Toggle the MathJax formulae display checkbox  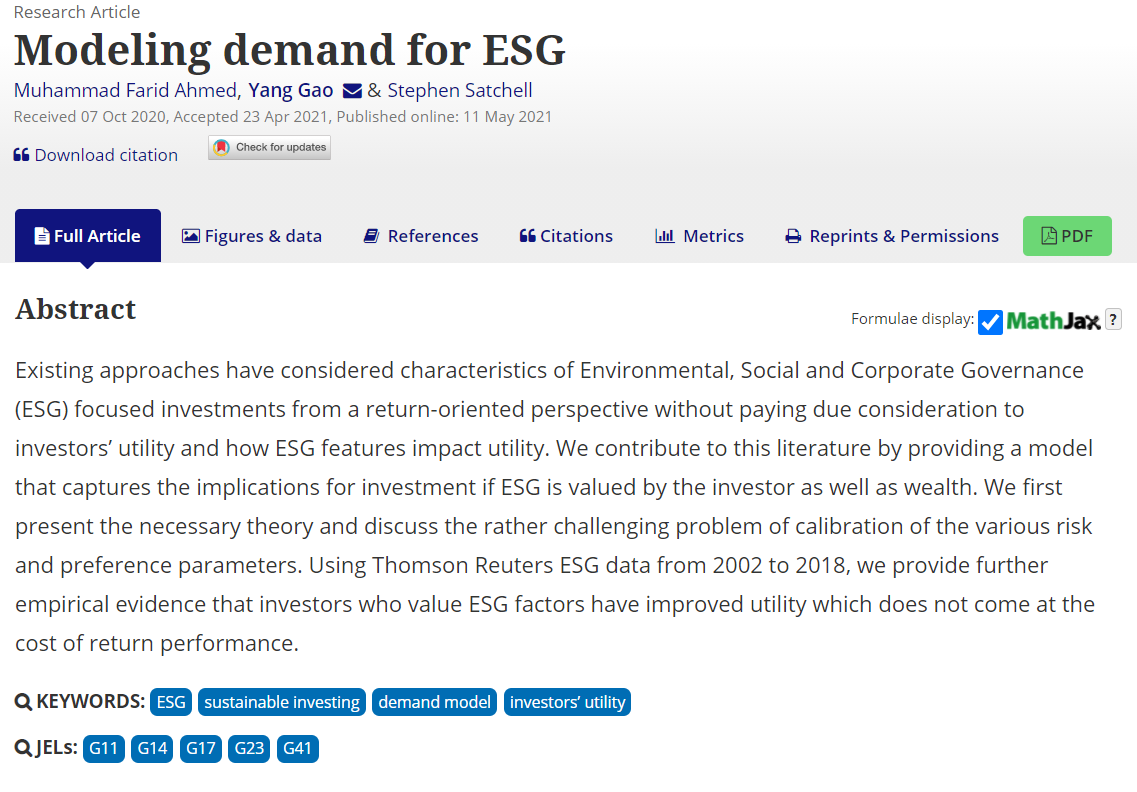point(990,322)
